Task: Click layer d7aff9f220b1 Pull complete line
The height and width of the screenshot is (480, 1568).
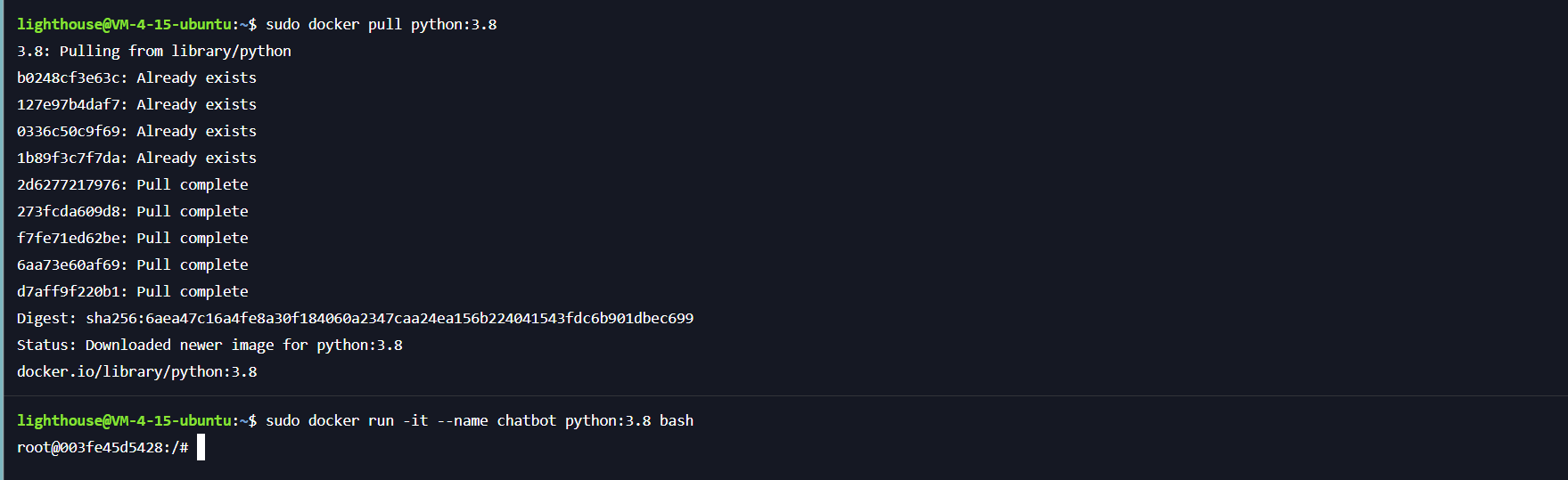Action: point(133,292)
